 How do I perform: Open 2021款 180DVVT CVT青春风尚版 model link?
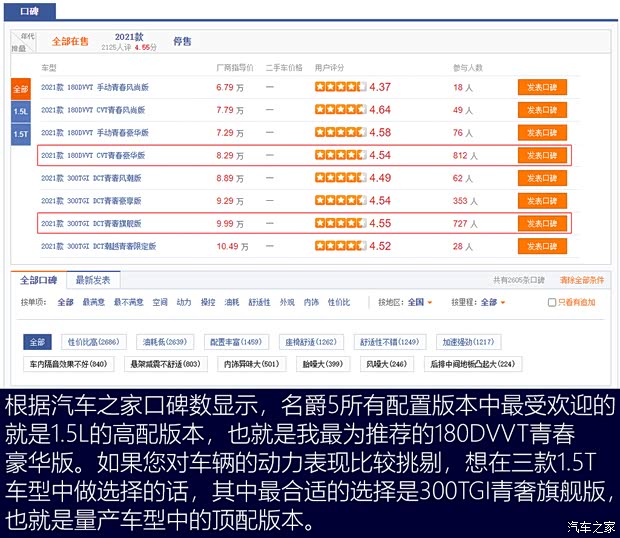coord(93,110)
